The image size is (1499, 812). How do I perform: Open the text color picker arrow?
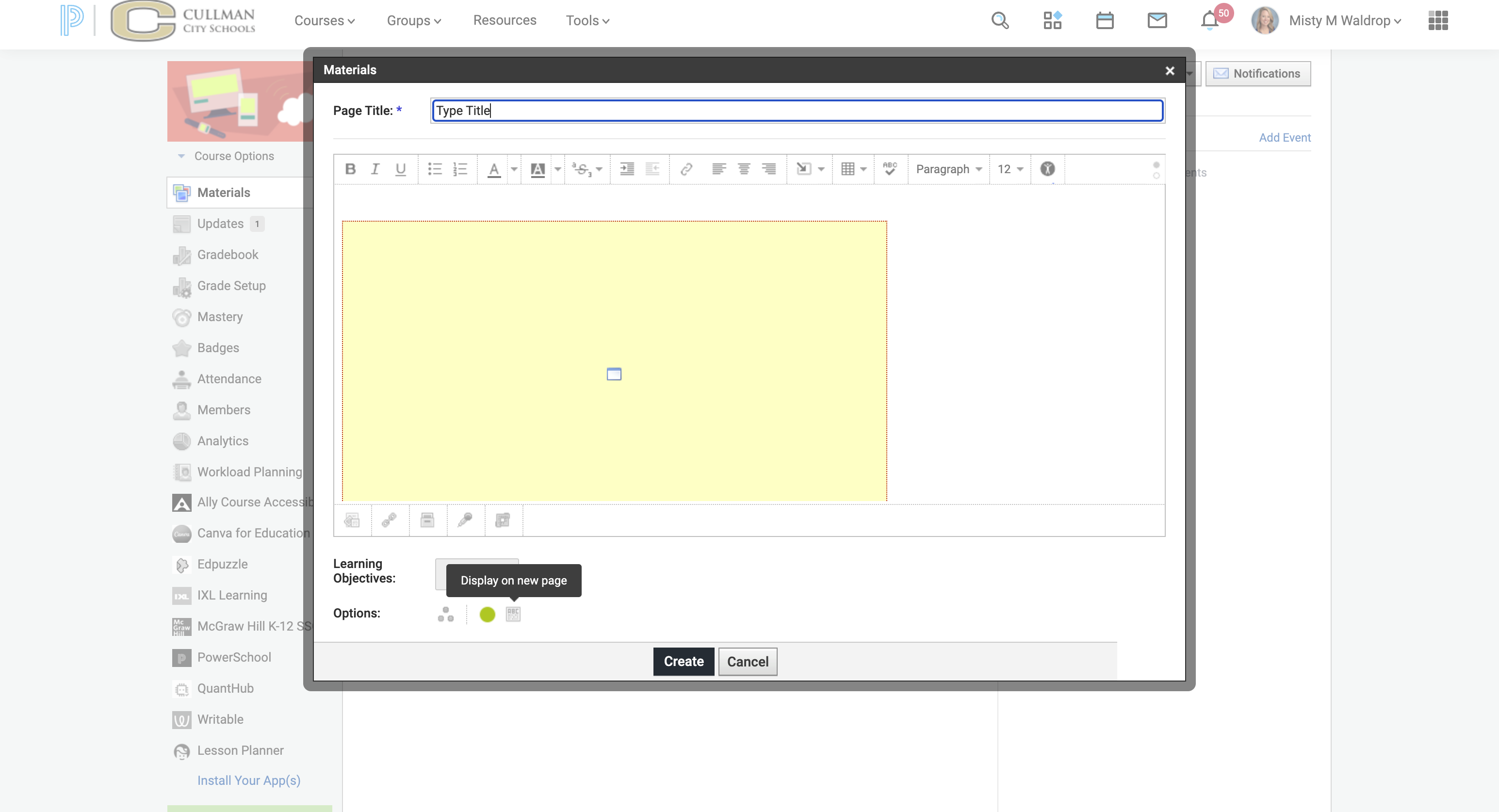514,169
